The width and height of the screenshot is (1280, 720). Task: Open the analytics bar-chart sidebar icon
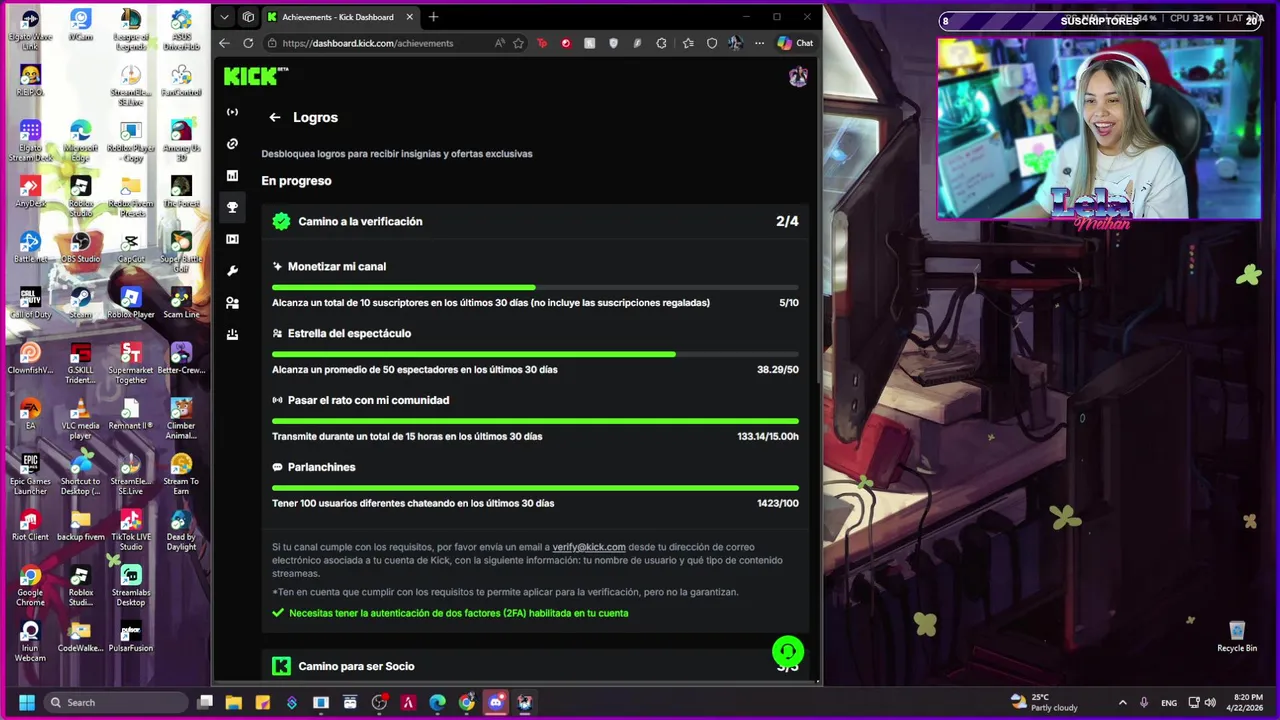232,176
